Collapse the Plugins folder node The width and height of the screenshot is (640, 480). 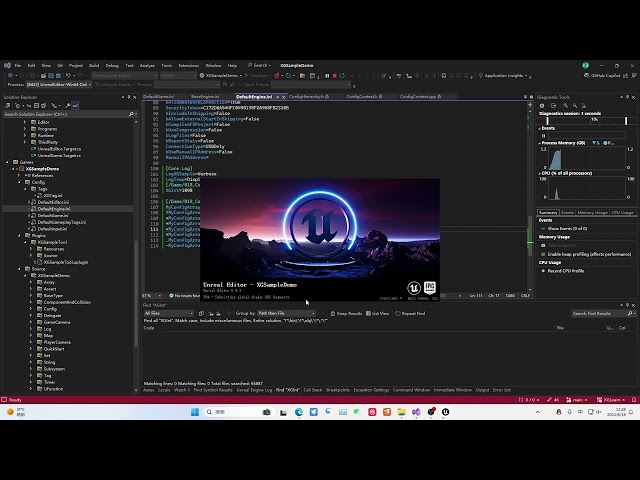19,236
